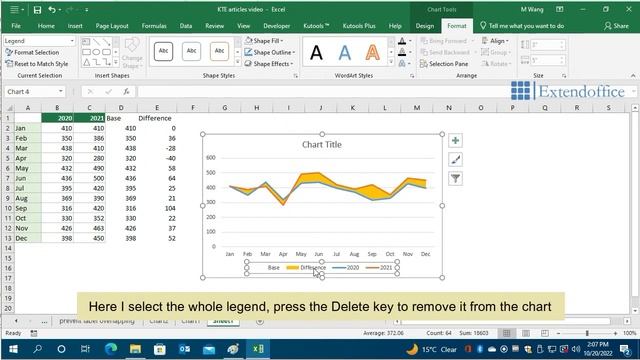Open Microsoft Edge from taskbar
The height and width of the screenshot is (360, 640).
(111, 349)
